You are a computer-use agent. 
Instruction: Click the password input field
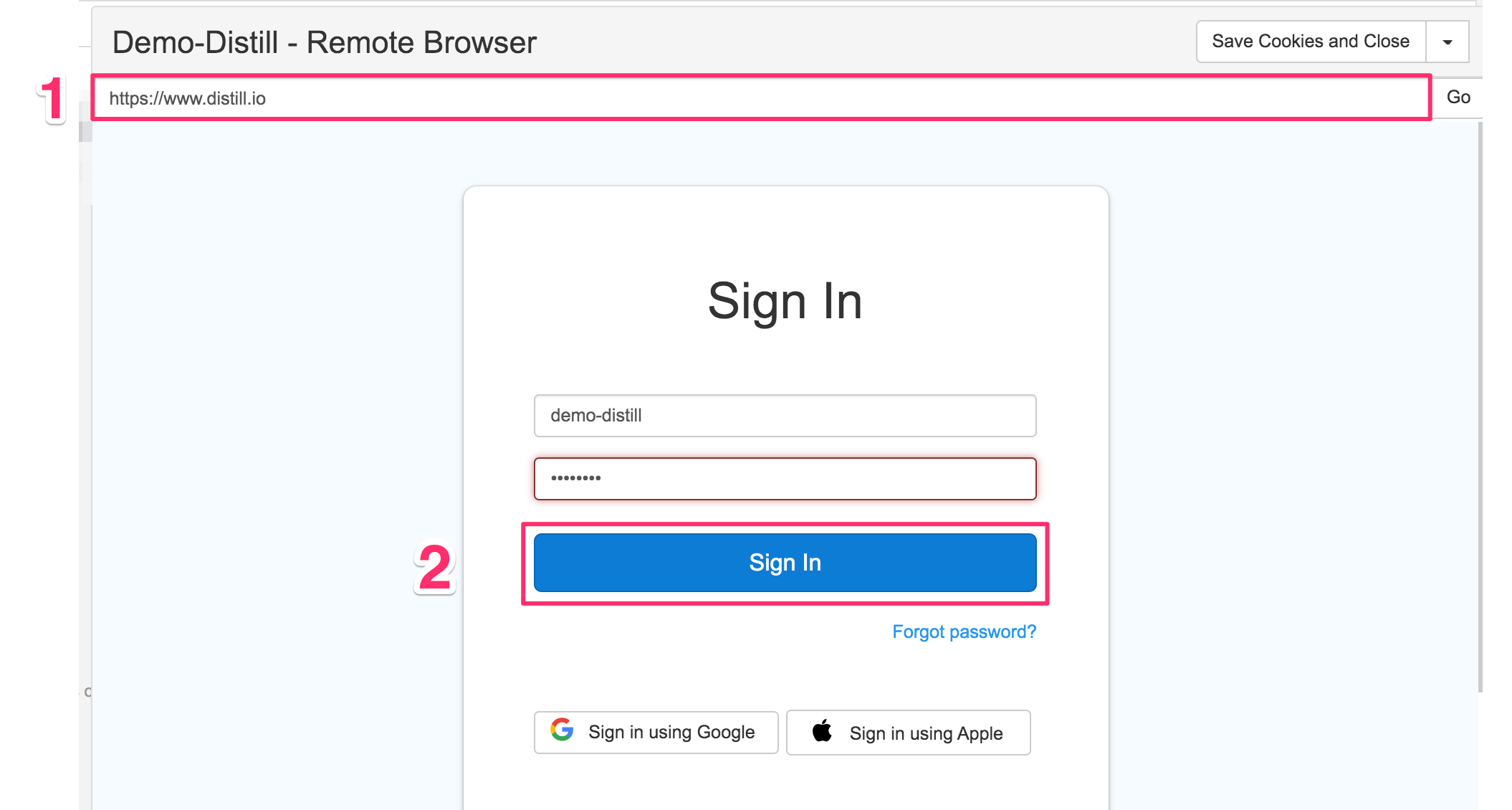[x=785, y=477]
